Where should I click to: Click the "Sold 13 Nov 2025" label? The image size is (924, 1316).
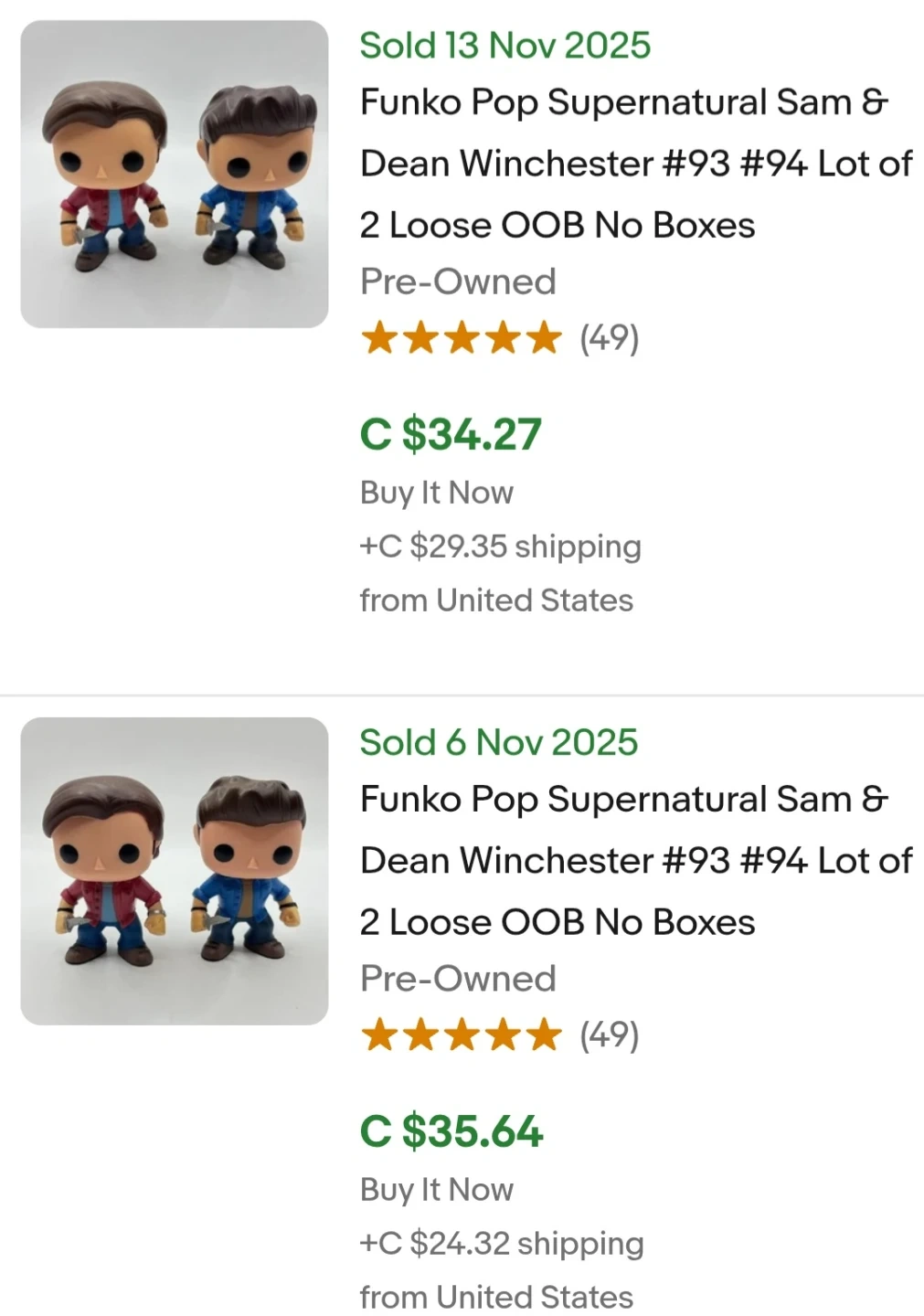click(x=504, y=46)
